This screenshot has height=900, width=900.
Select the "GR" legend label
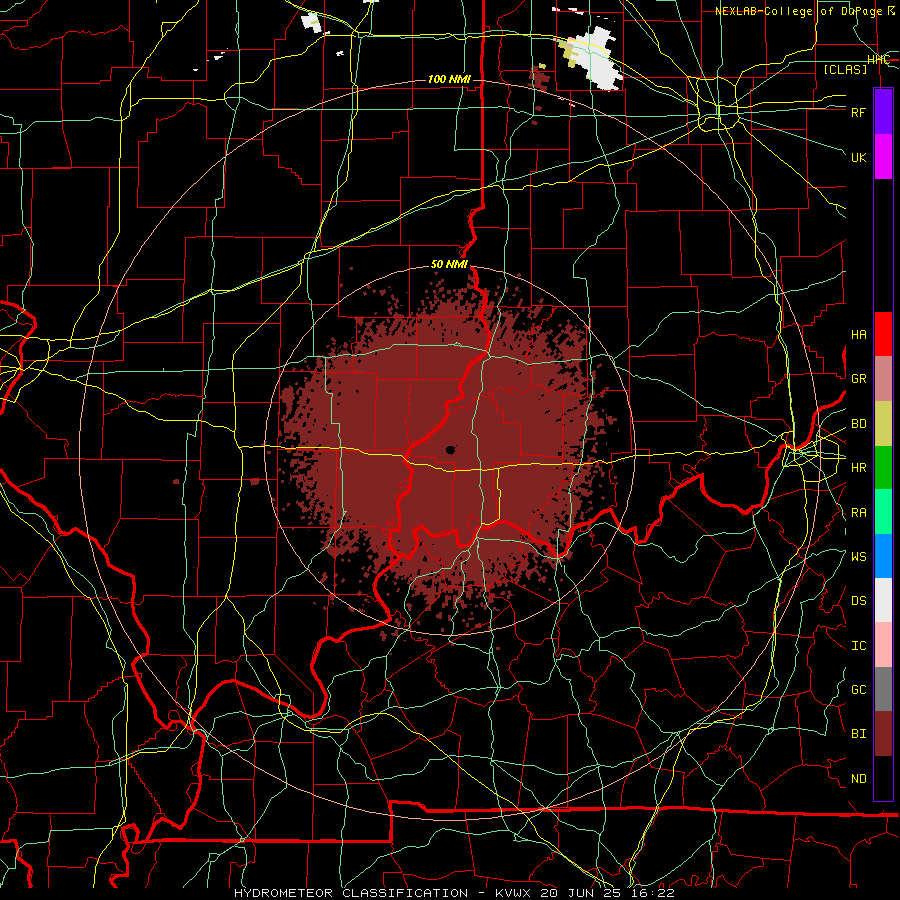click(x=858, y=379)
